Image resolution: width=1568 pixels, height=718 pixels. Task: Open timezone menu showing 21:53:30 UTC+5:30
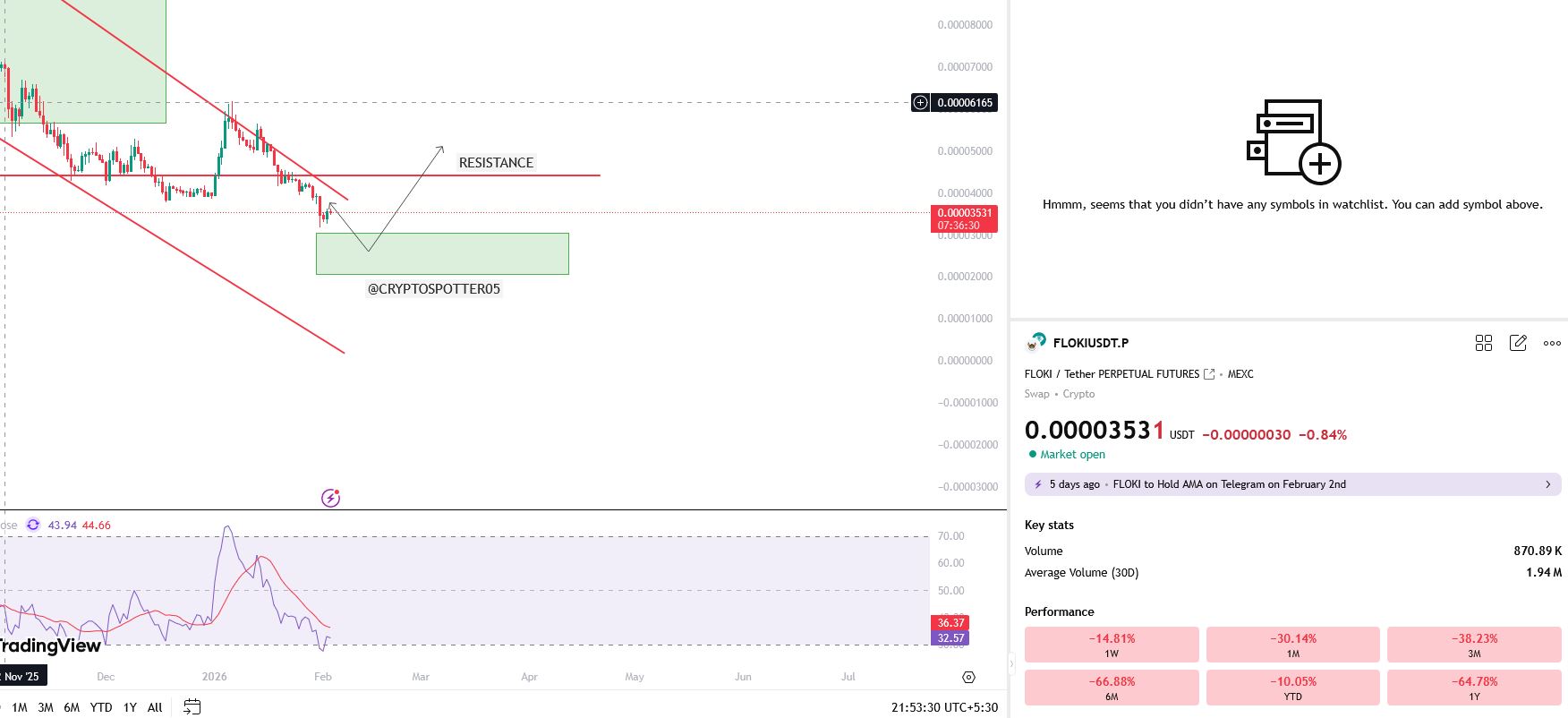point(944,707)
